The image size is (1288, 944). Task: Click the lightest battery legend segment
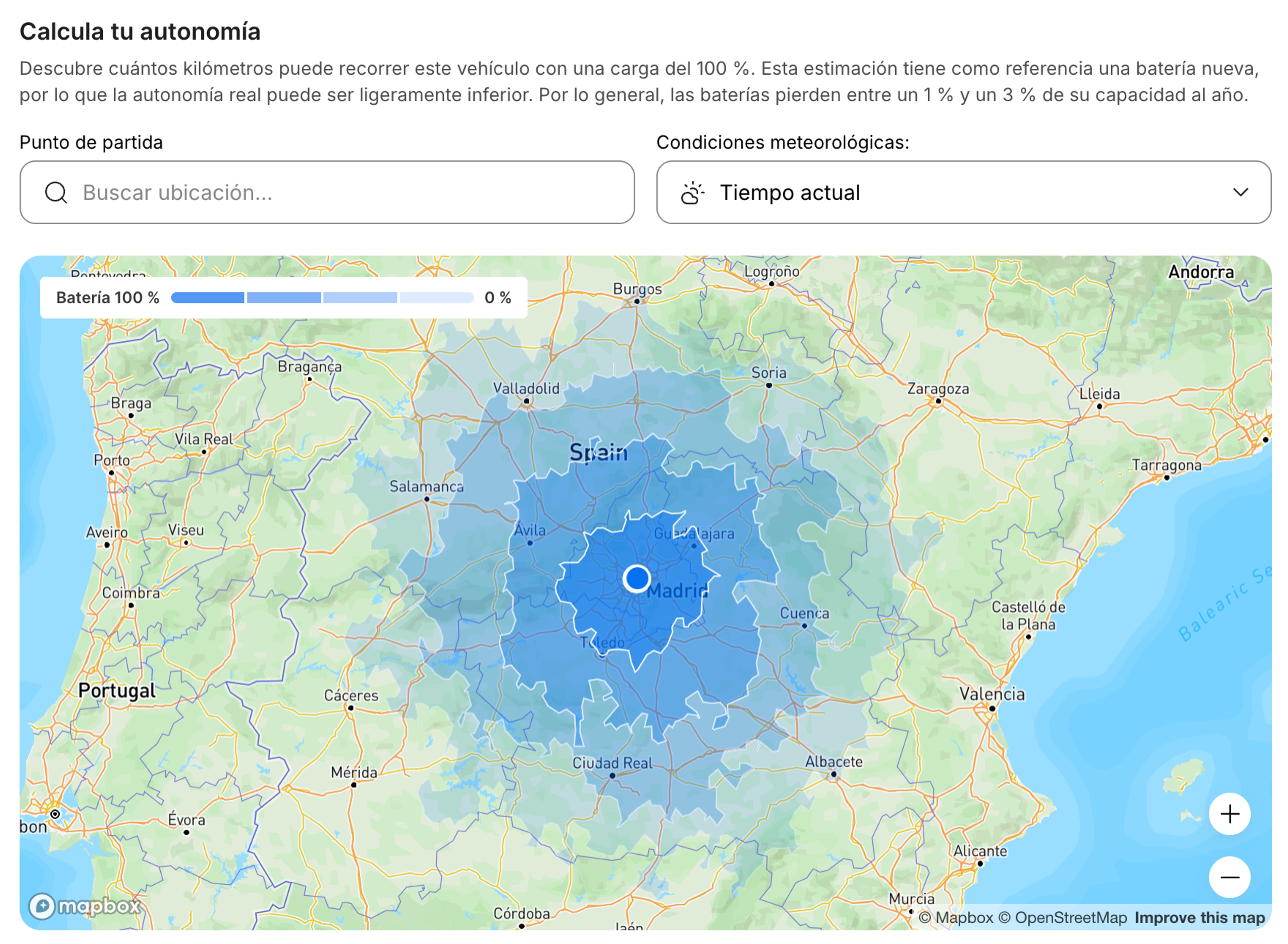pyautogui.click(x=437, y=298)
